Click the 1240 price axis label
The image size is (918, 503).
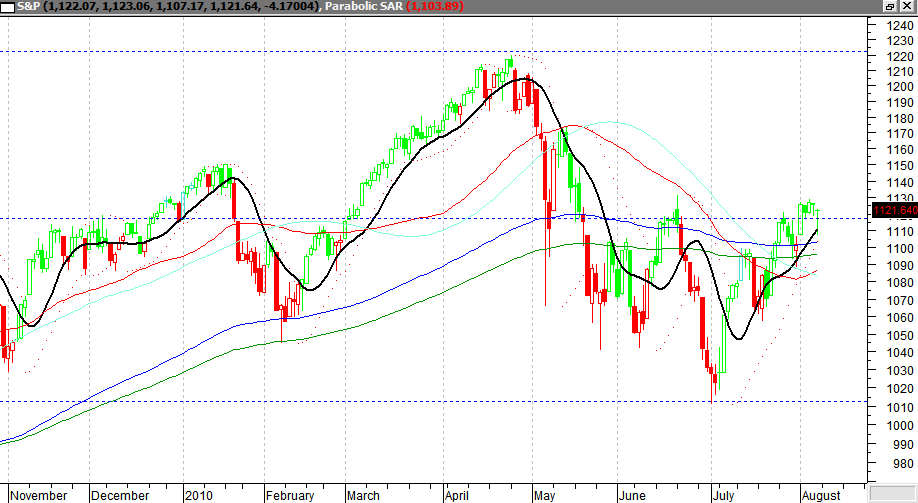tap(900, 25)
